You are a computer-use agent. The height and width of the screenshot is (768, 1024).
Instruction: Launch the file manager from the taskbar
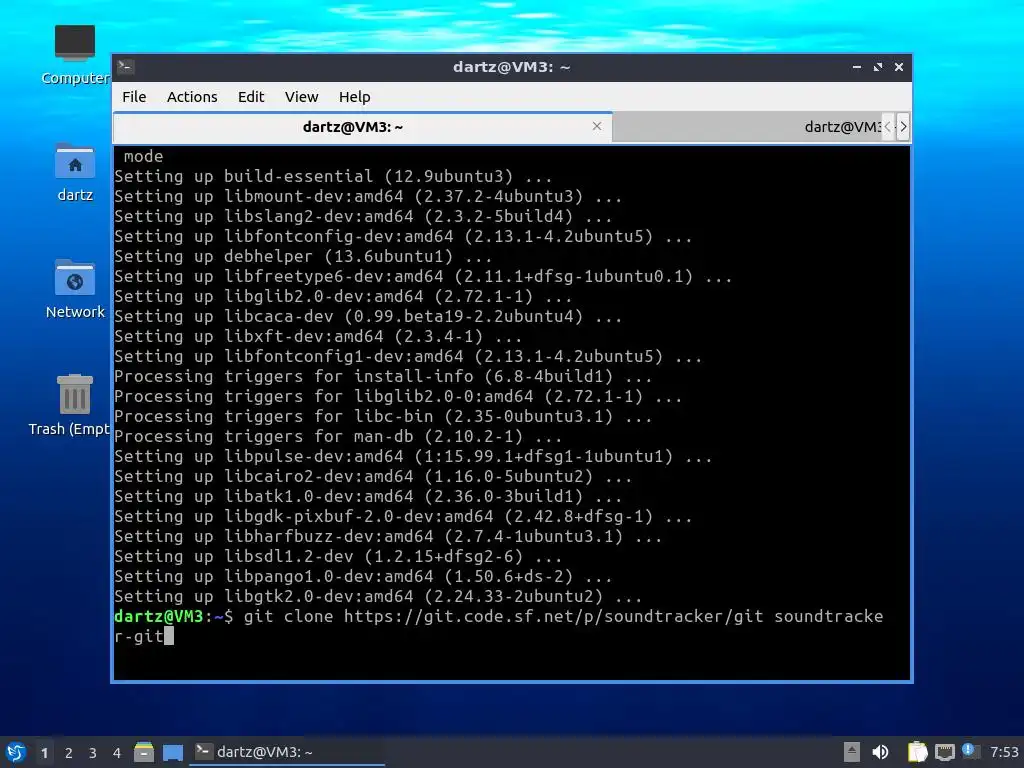point(144,752)
